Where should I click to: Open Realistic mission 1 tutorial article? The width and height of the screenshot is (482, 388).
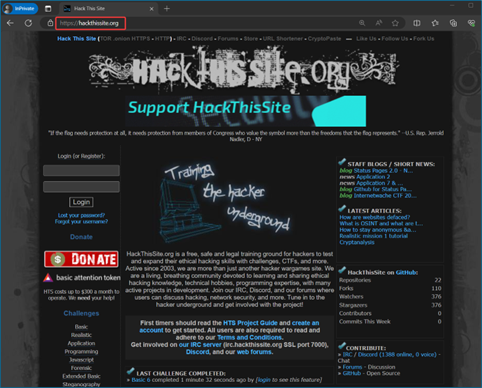[373, 236]
